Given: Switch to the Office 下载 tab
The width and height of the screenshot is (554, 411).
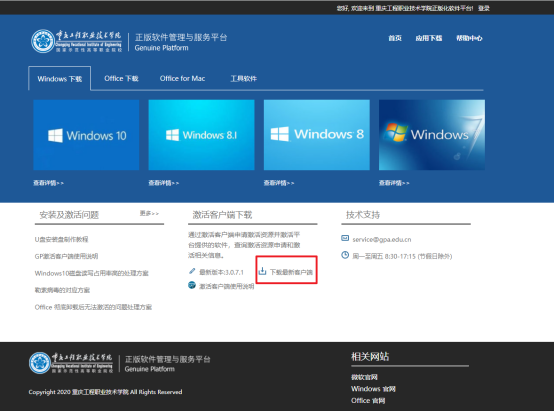Looking at the screenshot, I should coord(121,78).
